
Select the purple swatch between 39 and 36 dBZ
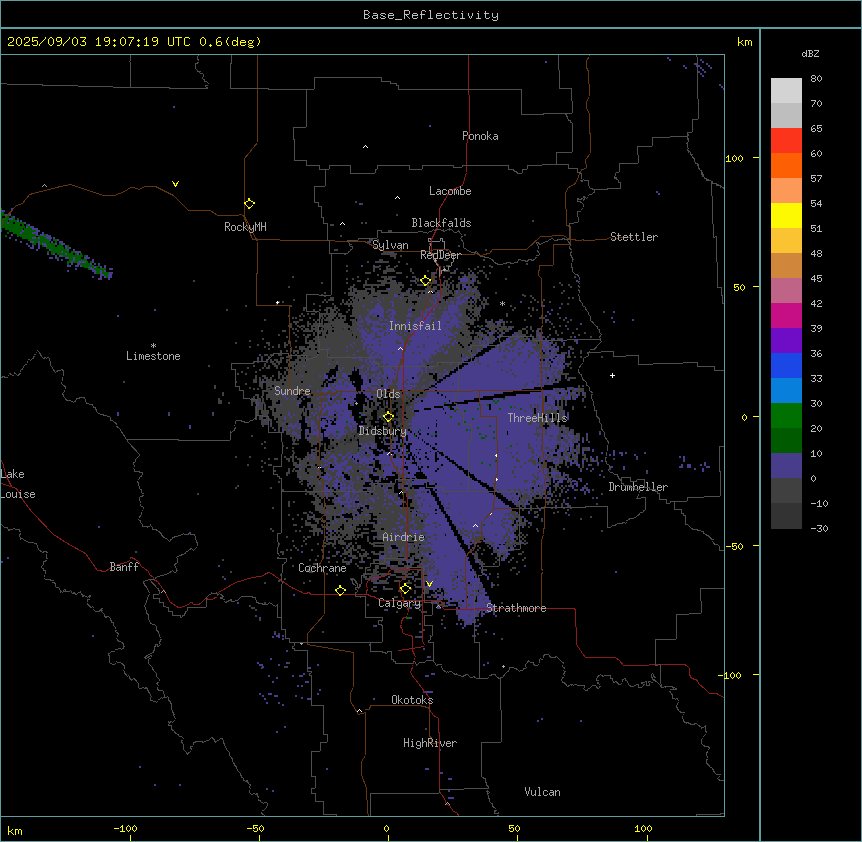[786, 341]
